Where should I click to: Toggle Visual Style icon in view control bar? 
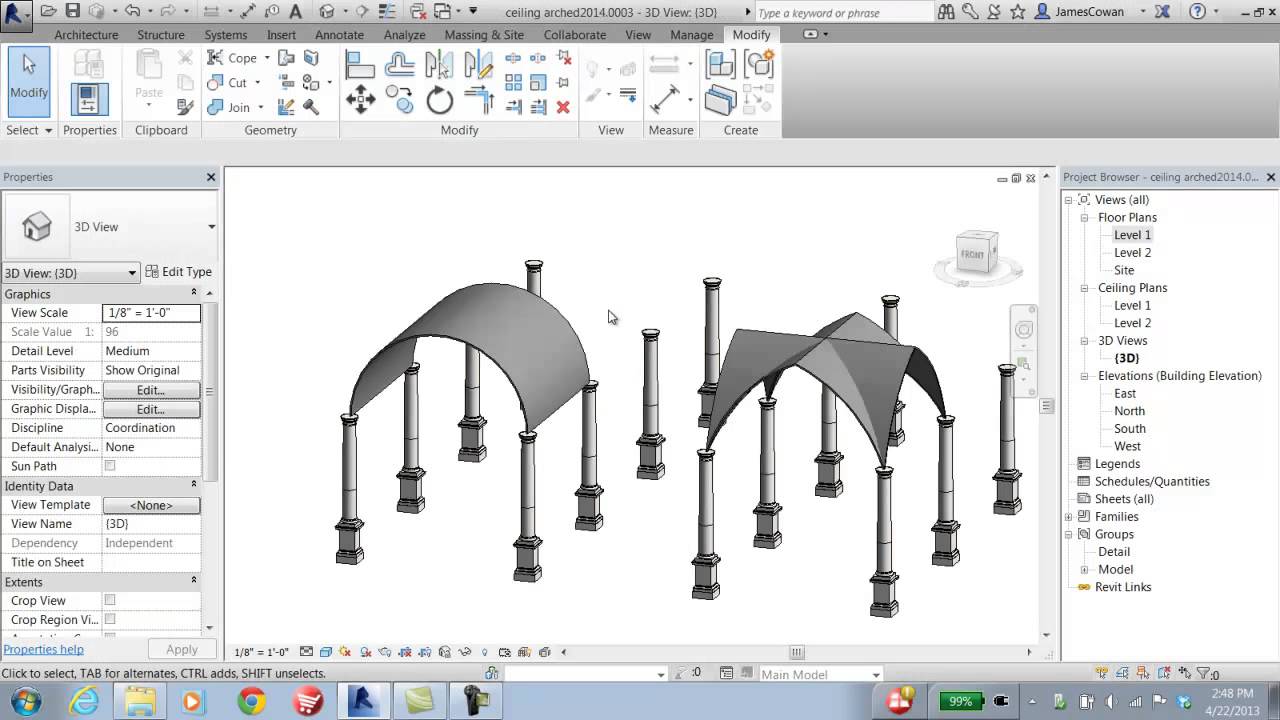coord(326,652)
